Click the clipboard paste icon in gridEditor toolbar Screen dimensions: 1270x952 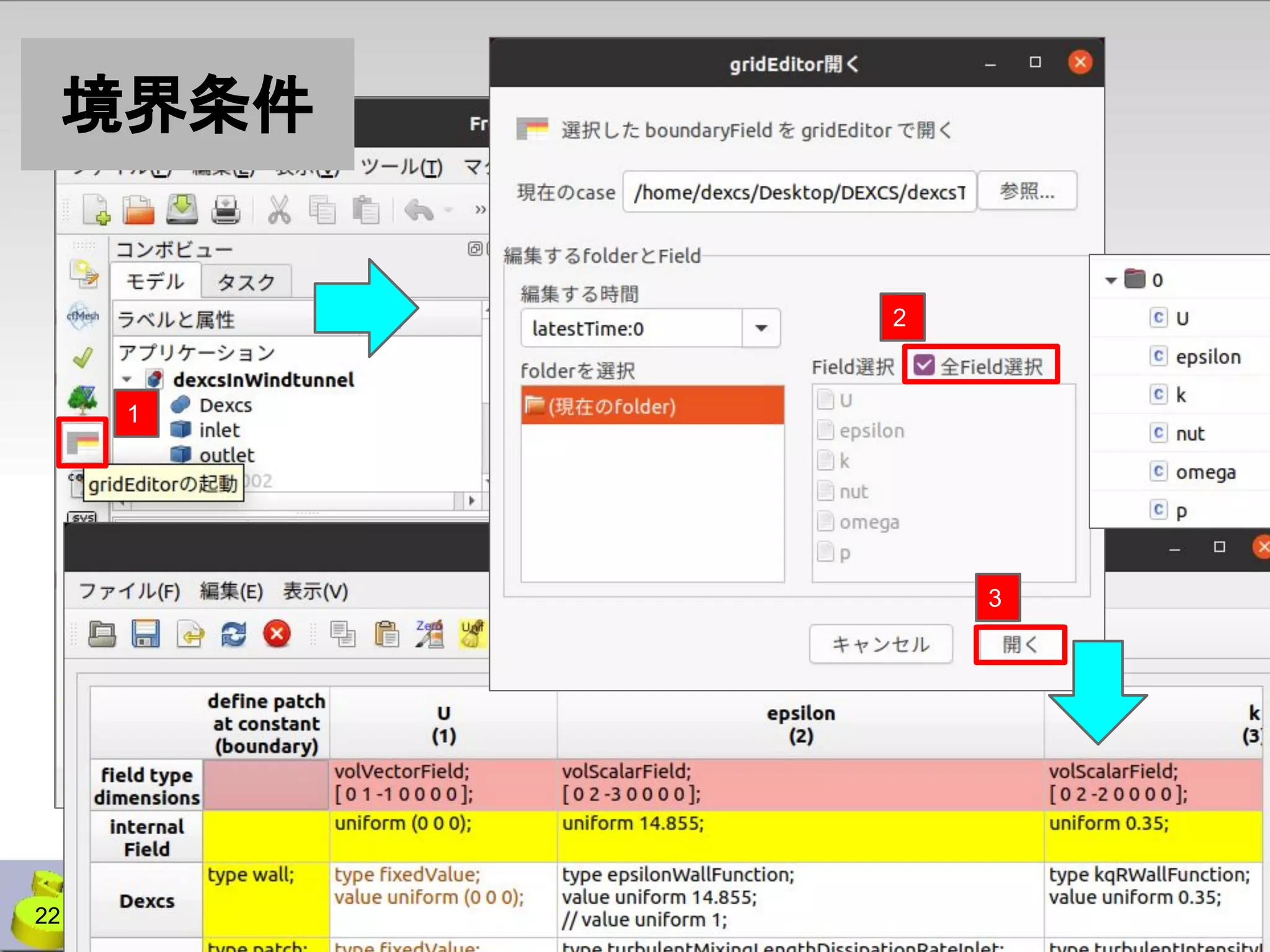click(386, 633)
